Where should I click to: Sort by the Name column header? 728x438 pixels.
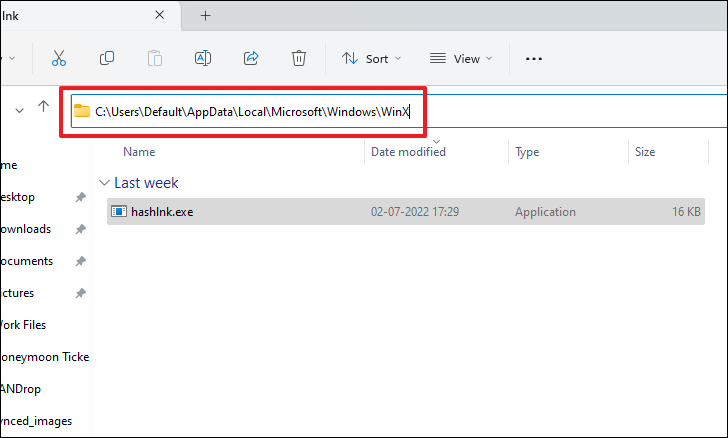click(139, 152)
